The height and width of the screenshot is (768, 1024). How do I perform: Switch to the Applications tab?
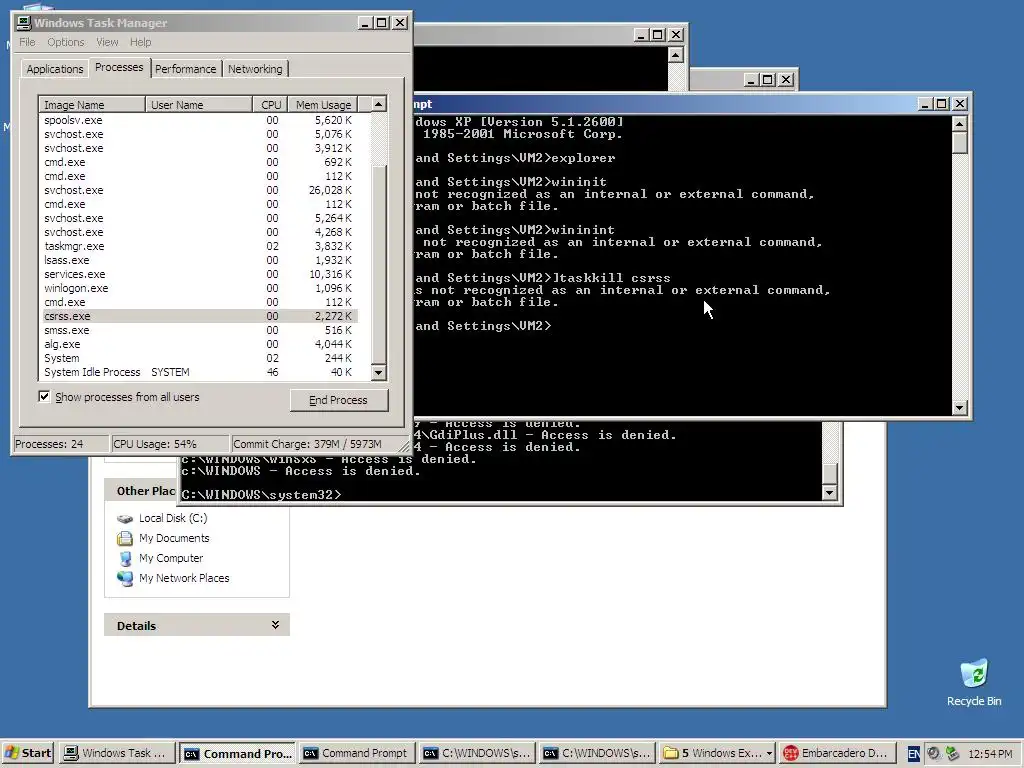click(55, 69)
